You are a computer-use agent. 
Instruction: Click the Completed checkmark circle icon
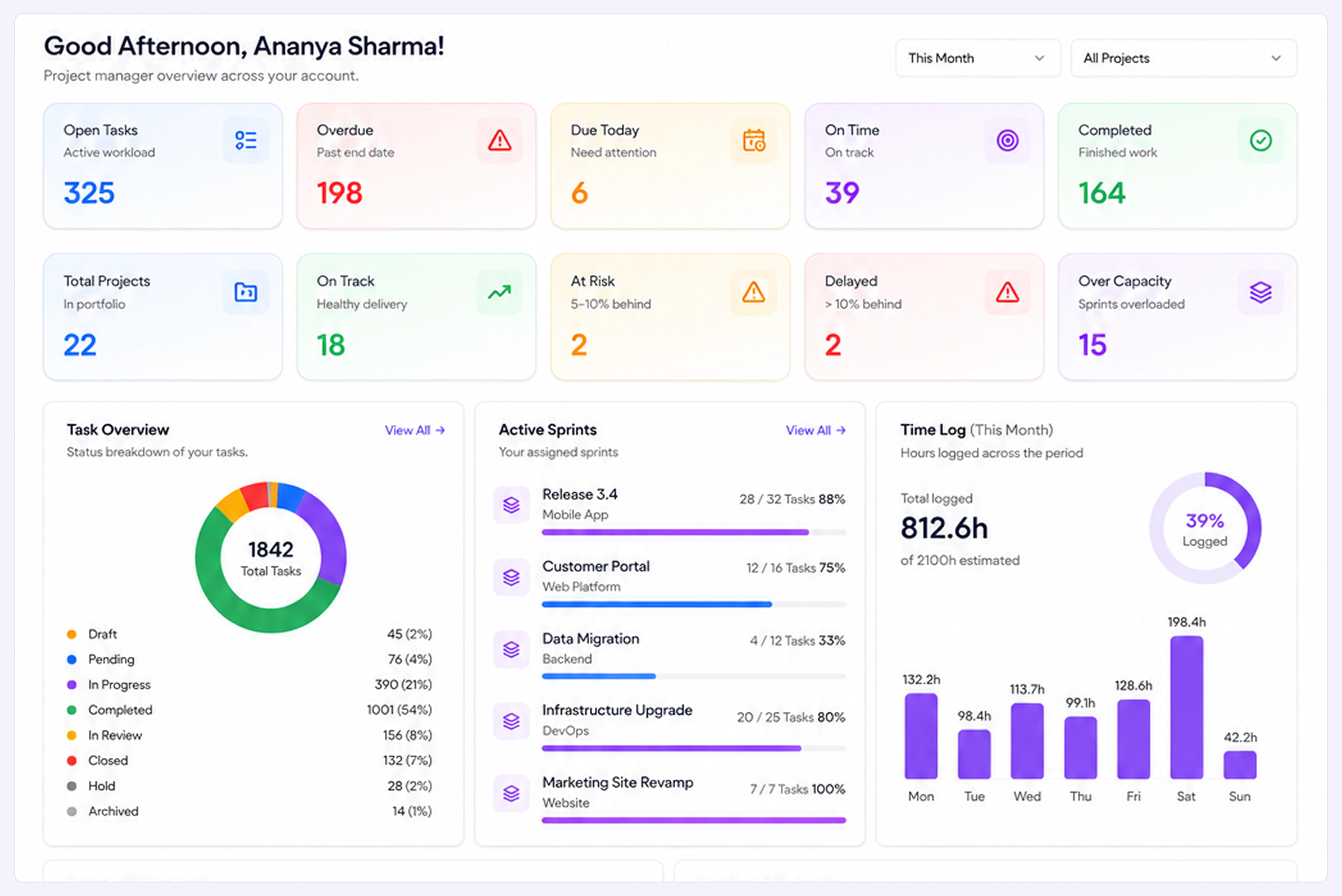[1261, 140]
